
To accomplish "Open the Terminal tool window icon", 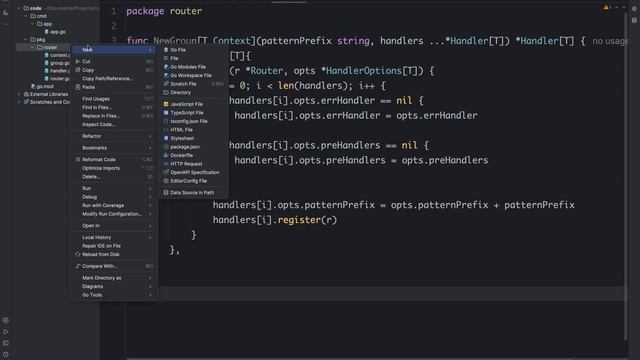I will click(5, 343).
